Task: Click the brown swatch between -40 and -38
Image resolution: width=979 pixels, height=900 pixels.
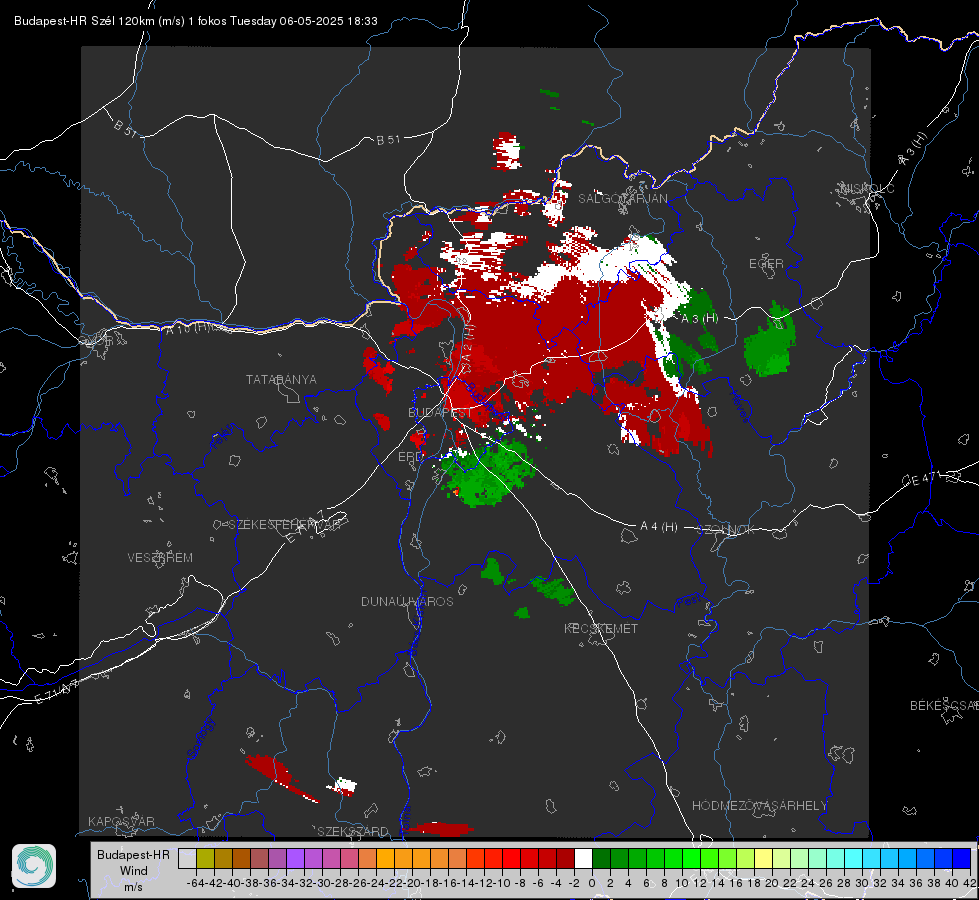Action: coord(242,859)
